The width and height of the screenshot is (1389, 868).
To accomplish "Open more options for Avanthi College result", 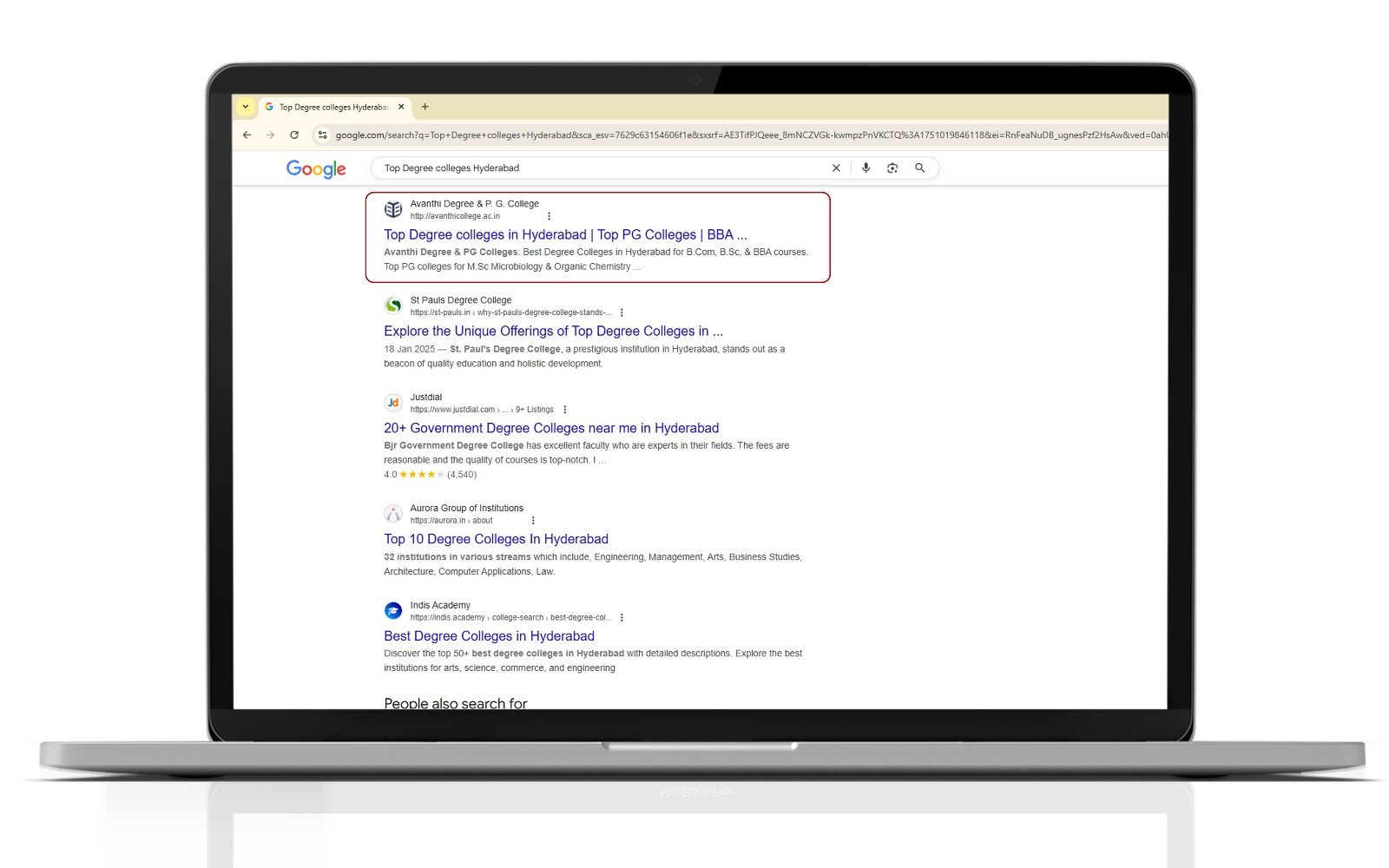I will 549,216.
